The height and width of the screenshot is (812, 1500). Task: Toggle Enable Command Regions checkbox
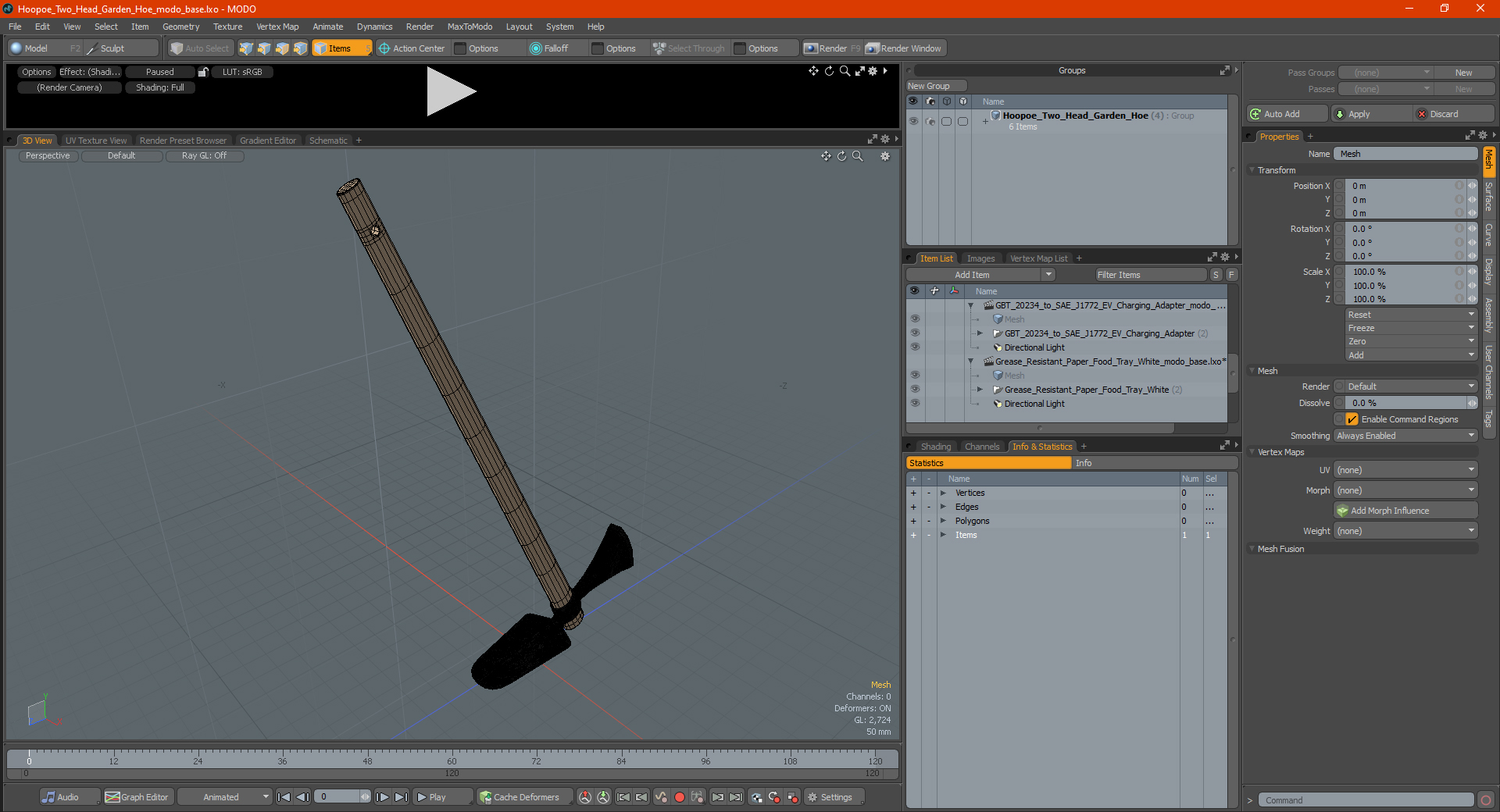pyautogui.click(x=1352, y=419)
